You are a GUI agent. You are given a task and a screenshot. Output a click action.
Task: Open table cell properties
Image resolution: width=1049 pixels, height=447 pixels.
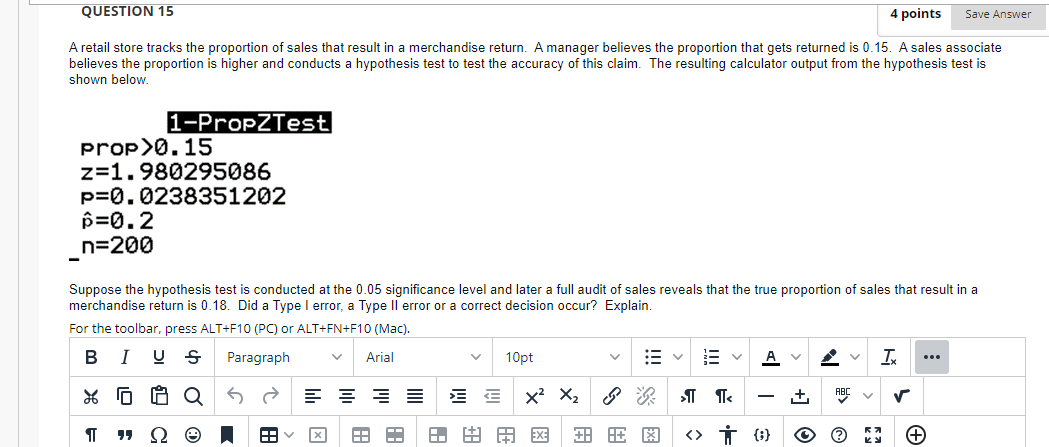point(439,436)
